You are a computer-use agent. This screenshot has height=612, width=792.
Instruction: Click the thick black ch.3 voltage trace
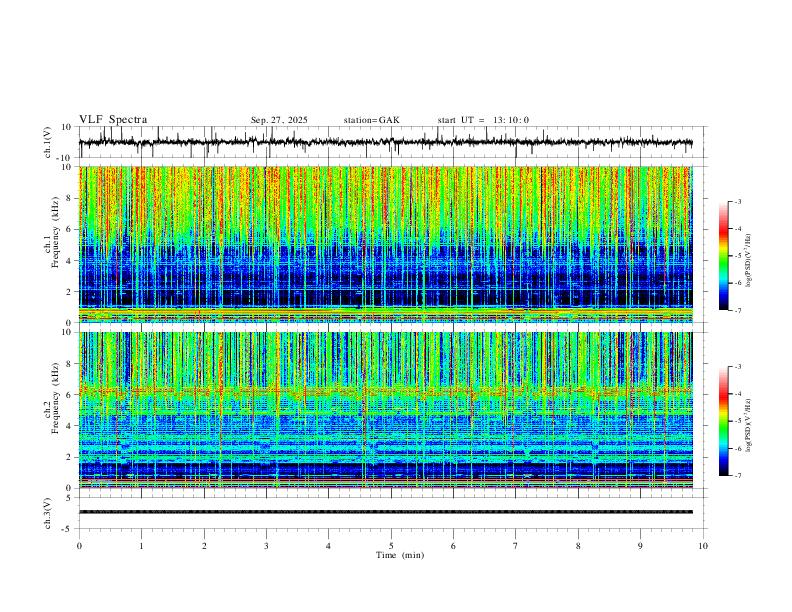click(x=385, y=512)
